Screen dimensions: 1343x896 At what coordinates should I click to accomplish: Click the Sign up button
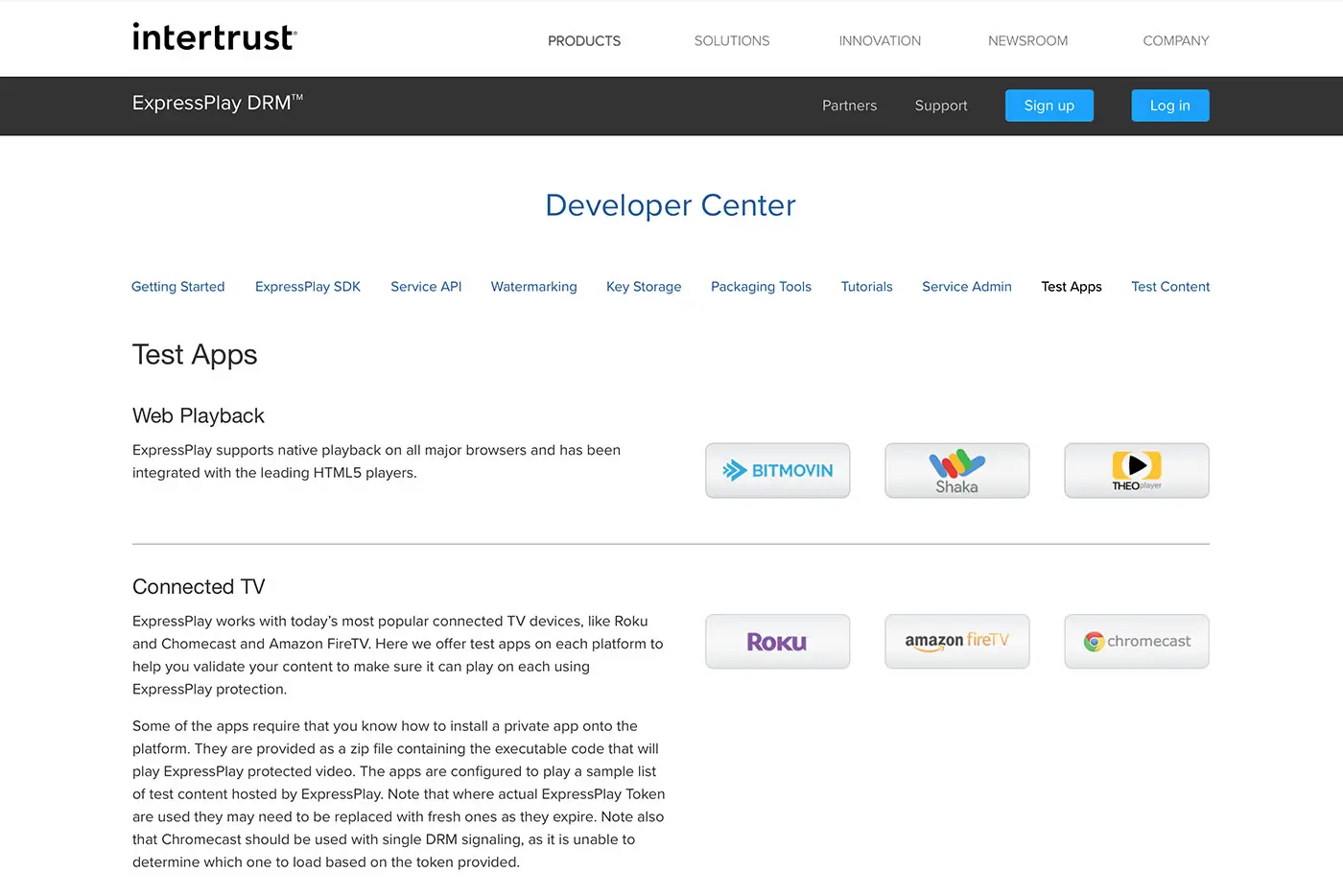(x=1049, y=106)
